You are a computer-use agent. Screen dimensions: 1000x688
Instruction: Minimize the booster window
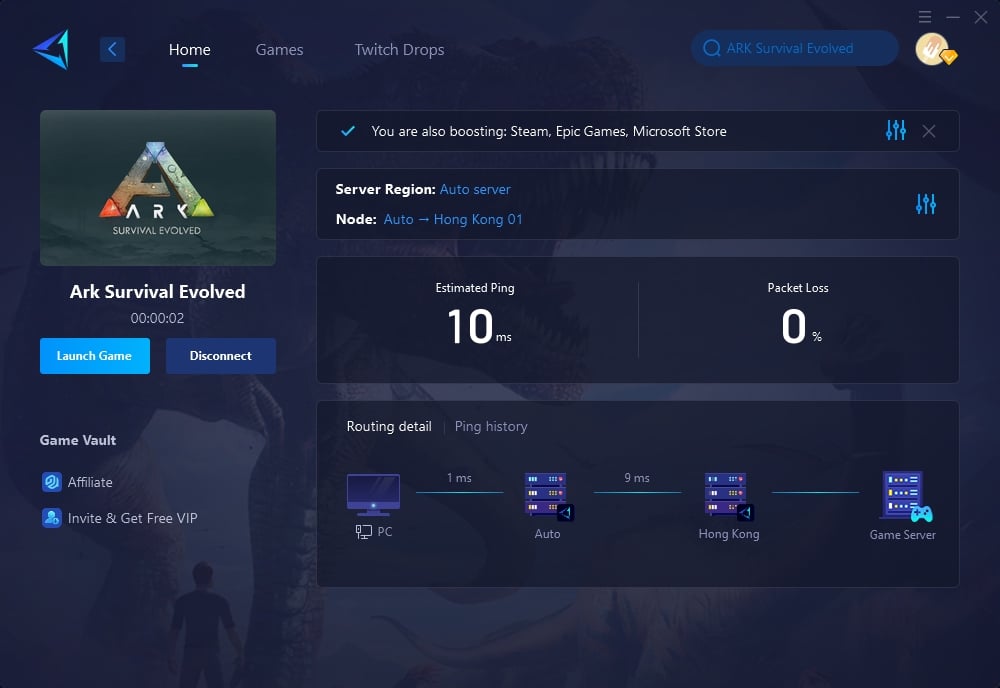point(953,17)
